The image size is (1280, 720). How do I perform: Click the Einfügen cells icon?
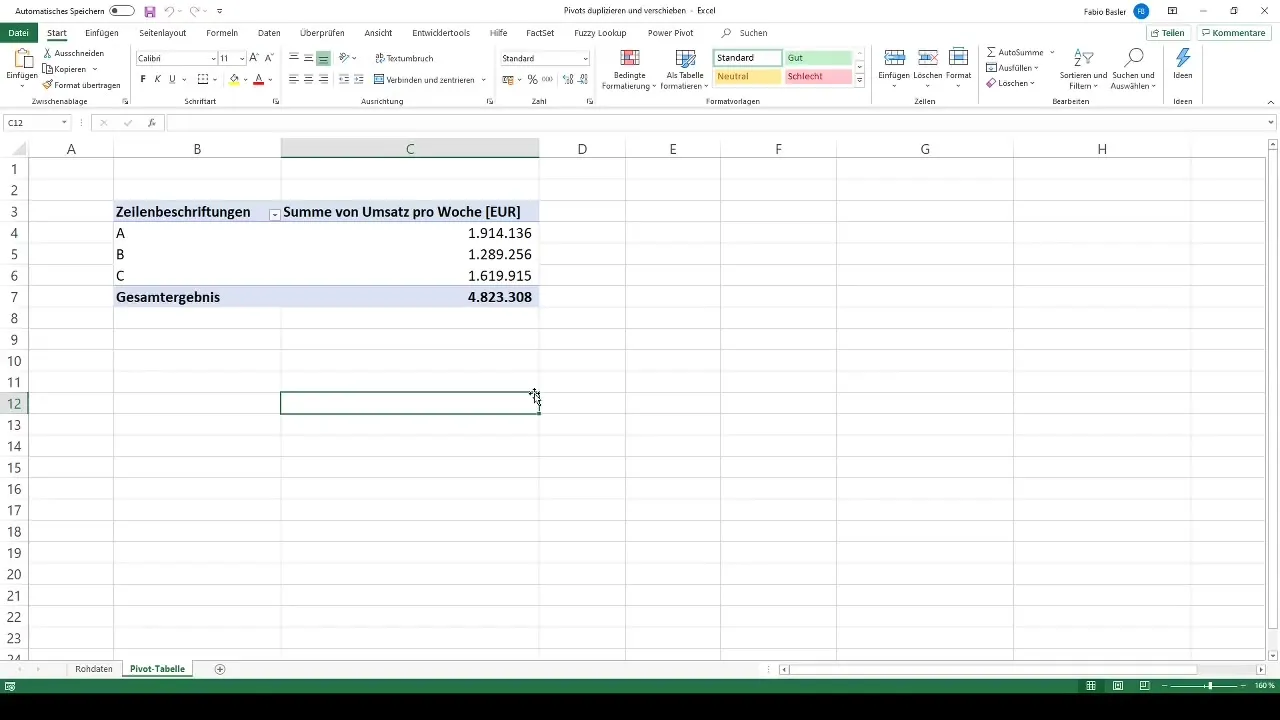tap(895, 57)
